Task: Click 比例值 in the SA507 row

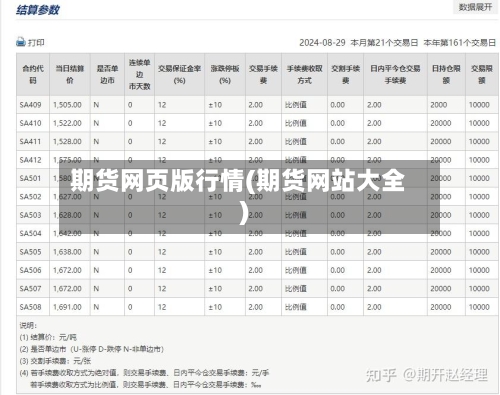Action: (296, 288)
